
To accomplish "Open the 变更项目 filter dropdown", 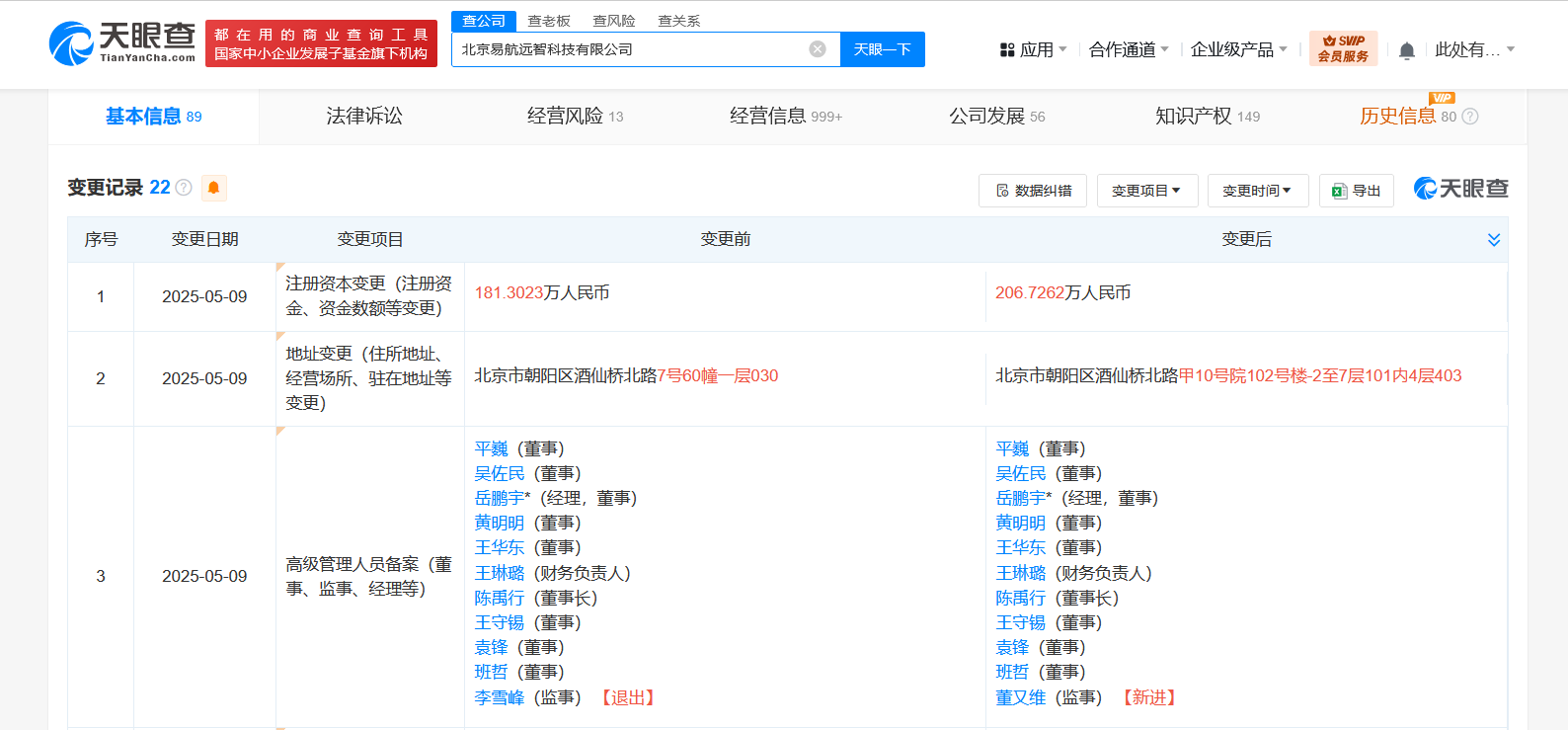I will pos(1147,191).
